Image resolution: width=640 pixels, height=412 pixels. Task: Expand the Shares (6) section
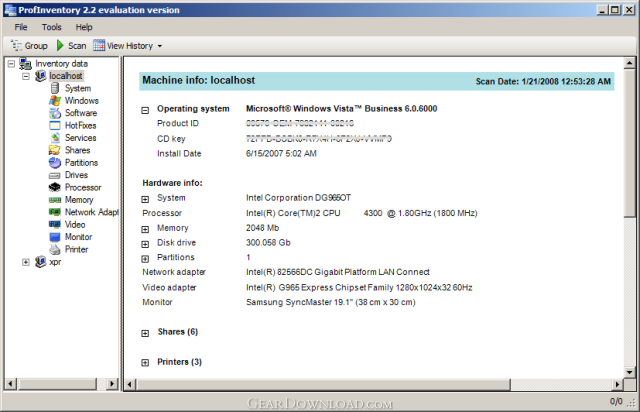click(x=145, y=333)
